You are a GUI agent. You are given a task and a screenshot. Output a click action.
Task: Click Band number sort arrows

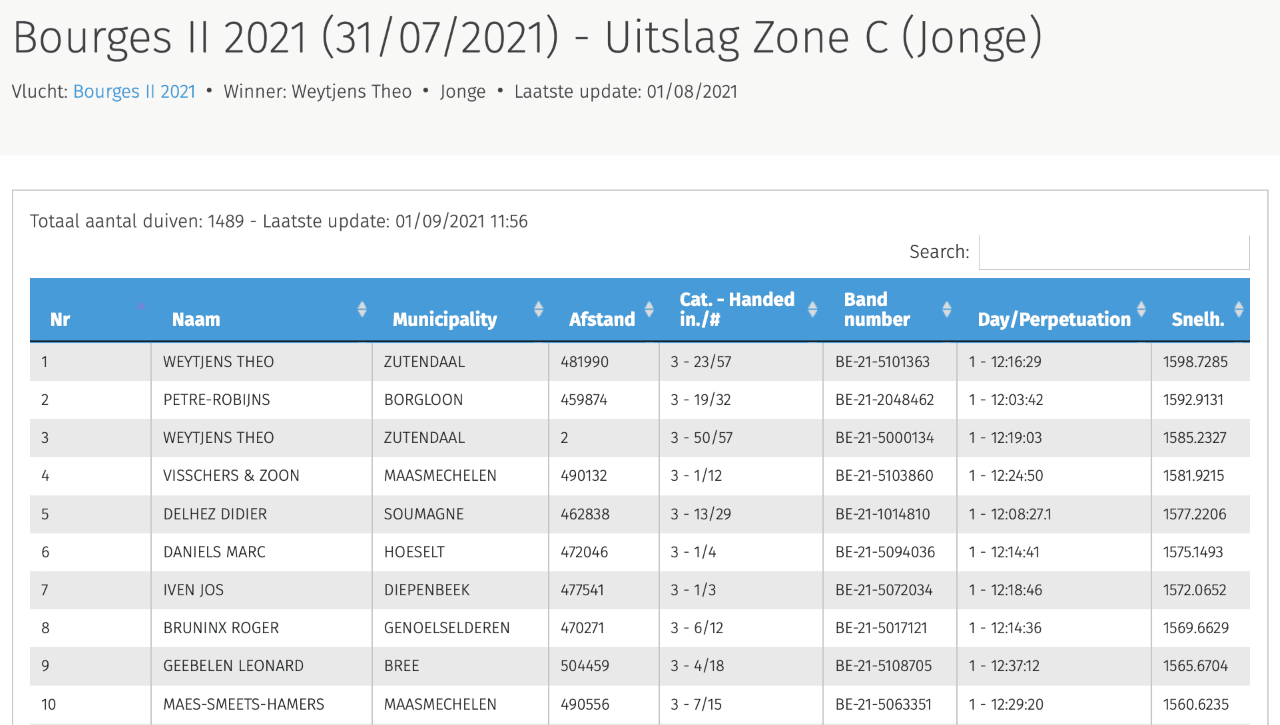946,310
